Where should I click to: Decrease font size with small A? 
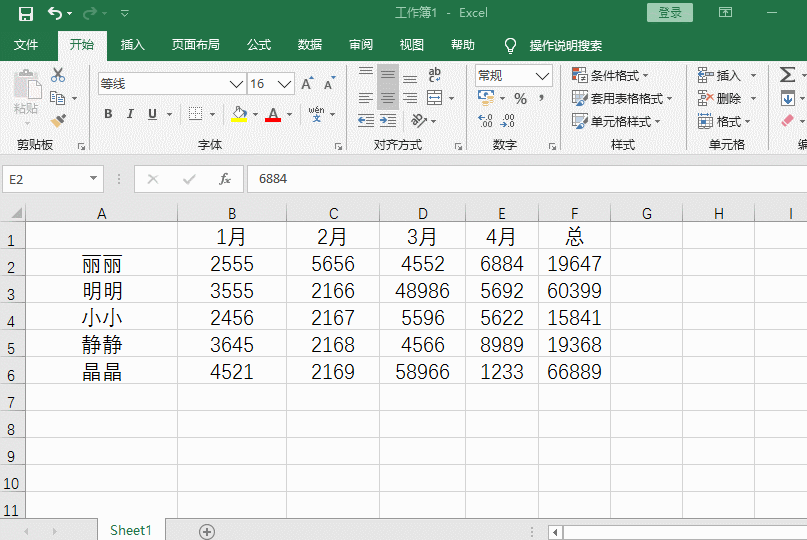pos(329,83)
